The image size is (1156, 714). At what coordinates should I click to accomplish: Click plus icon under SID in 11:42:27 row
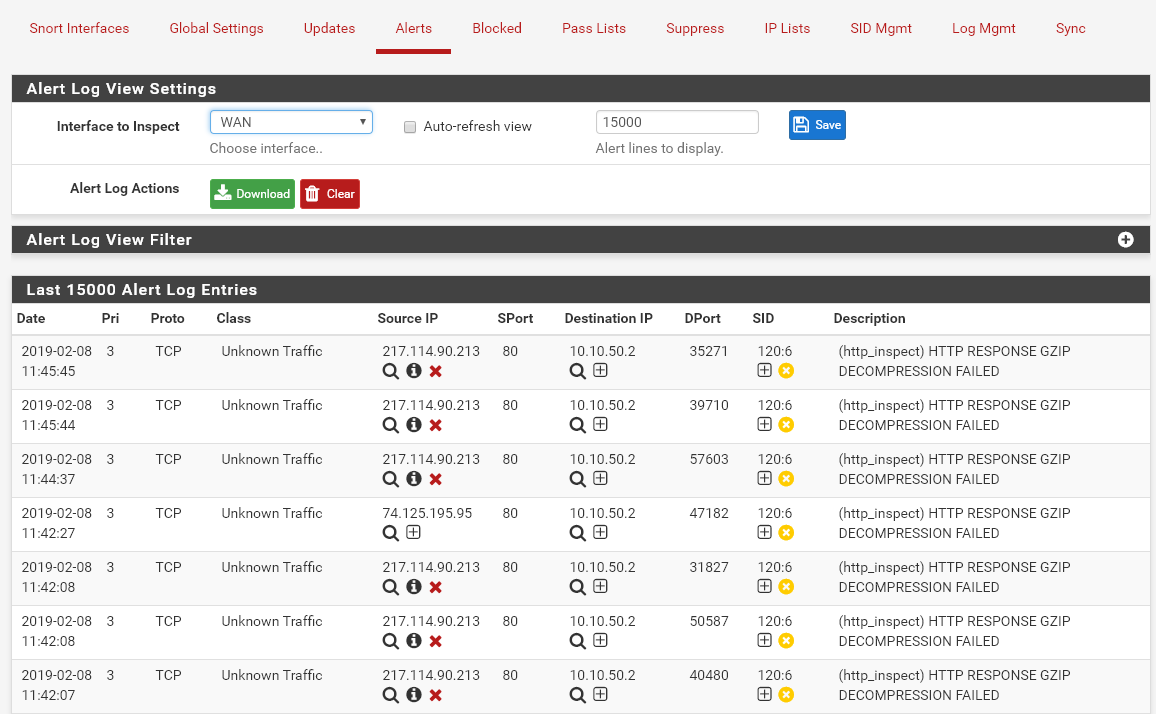[x=764, y=533]
